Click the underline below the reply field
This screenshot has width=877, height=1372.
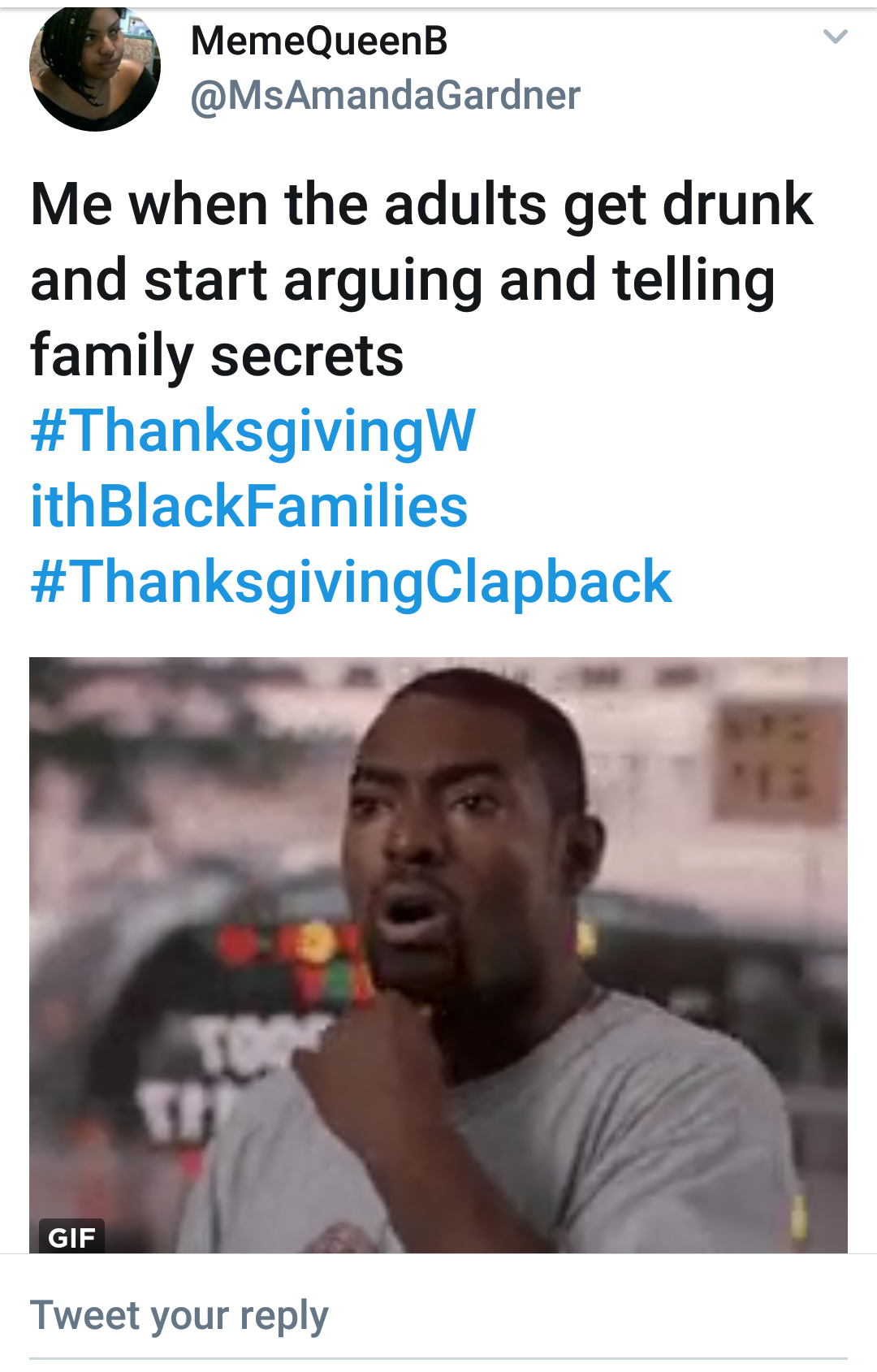point(438,1358)
